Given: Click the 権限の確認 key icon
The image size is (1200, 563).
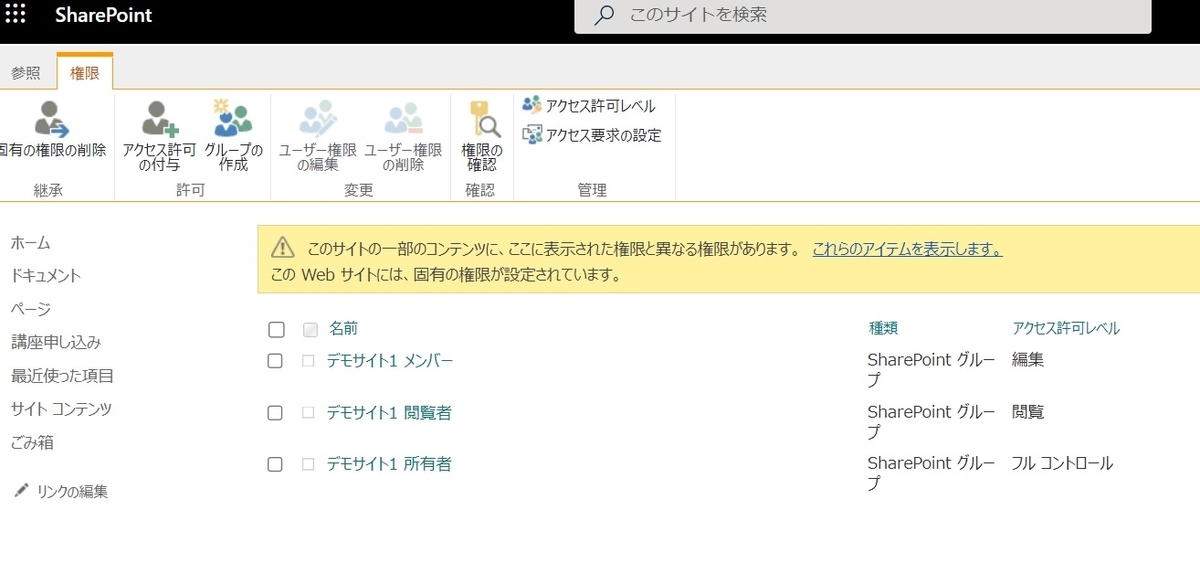Looking at the screenshot, I should pyautogui.click(x=484, y=118).
